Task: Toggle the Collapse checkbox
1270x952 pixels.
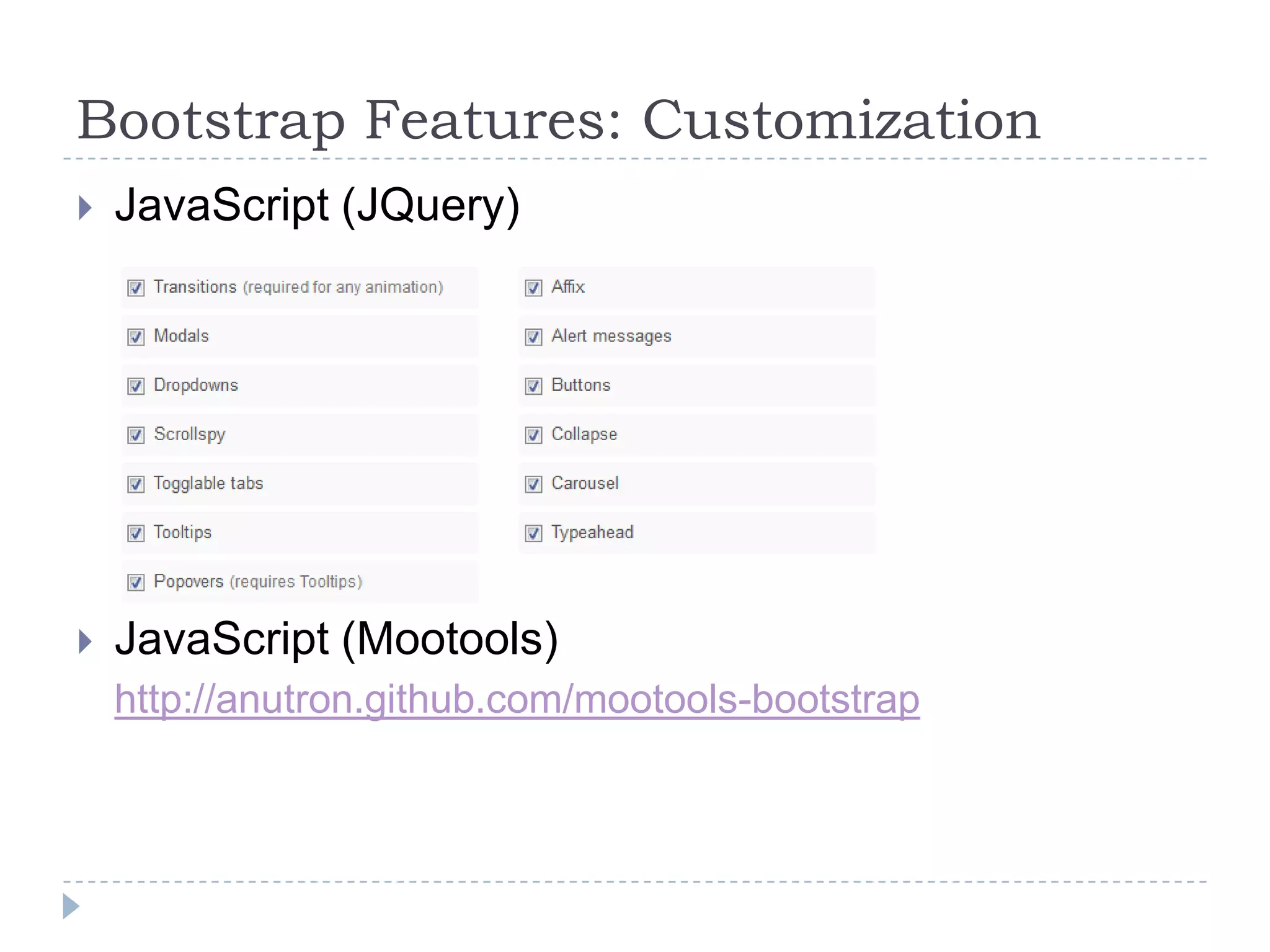Action: (x=533, y=434)
